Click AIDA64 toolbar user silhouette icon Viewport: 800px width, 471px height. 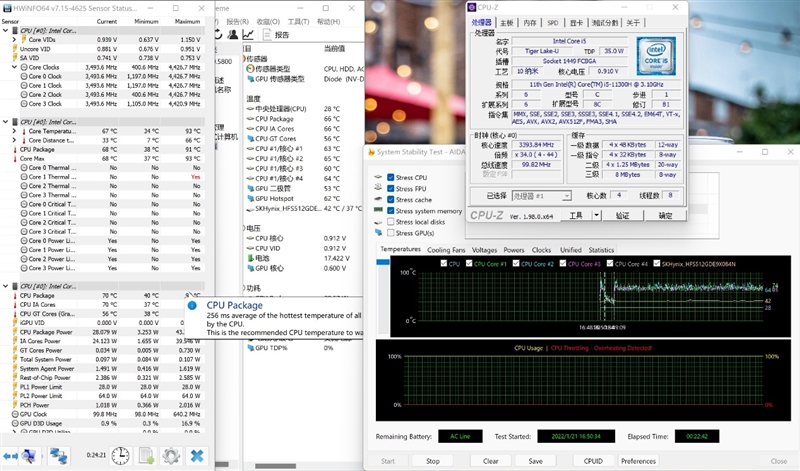coord(233,34)
